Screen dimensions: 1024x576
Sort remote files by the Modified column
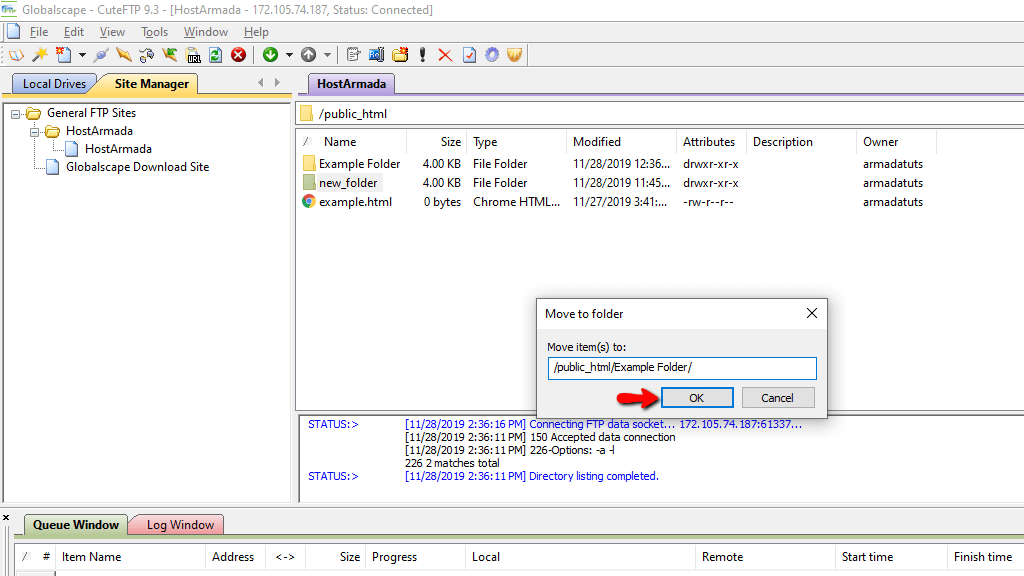click(x=597, y=142)
